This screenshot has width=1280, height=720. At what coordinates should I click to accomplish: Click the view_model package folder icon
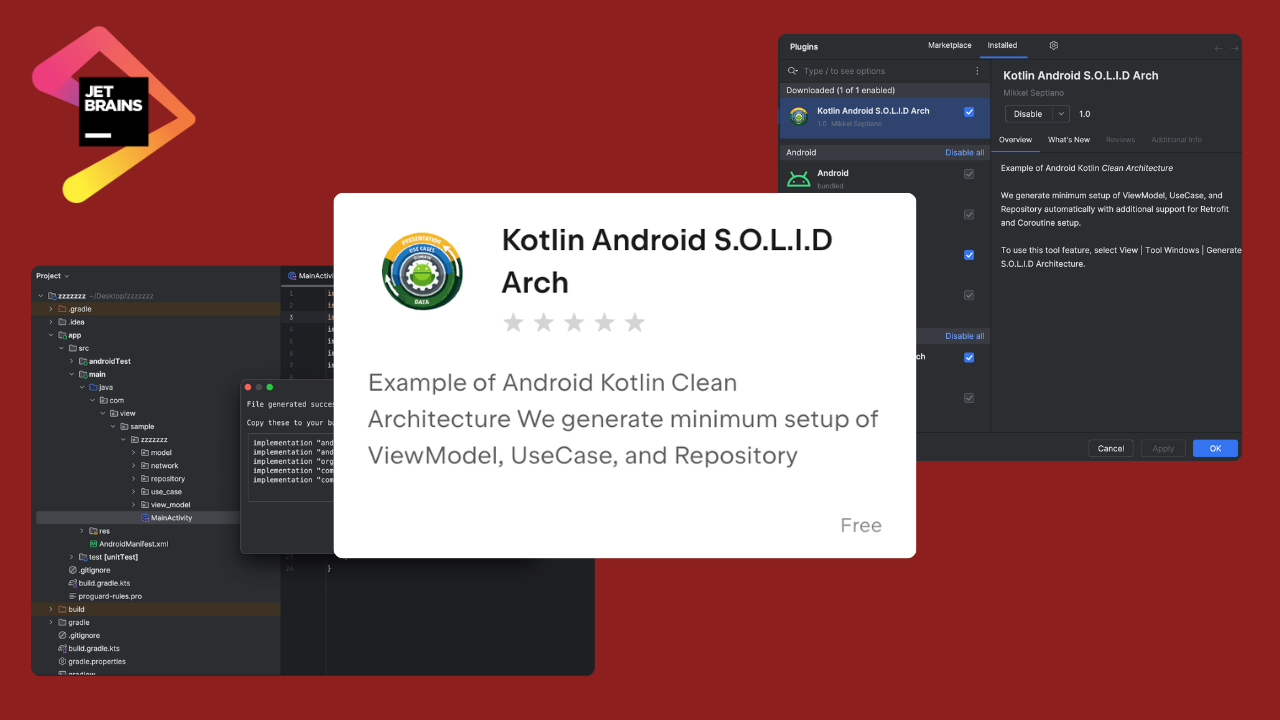[143, 505]
